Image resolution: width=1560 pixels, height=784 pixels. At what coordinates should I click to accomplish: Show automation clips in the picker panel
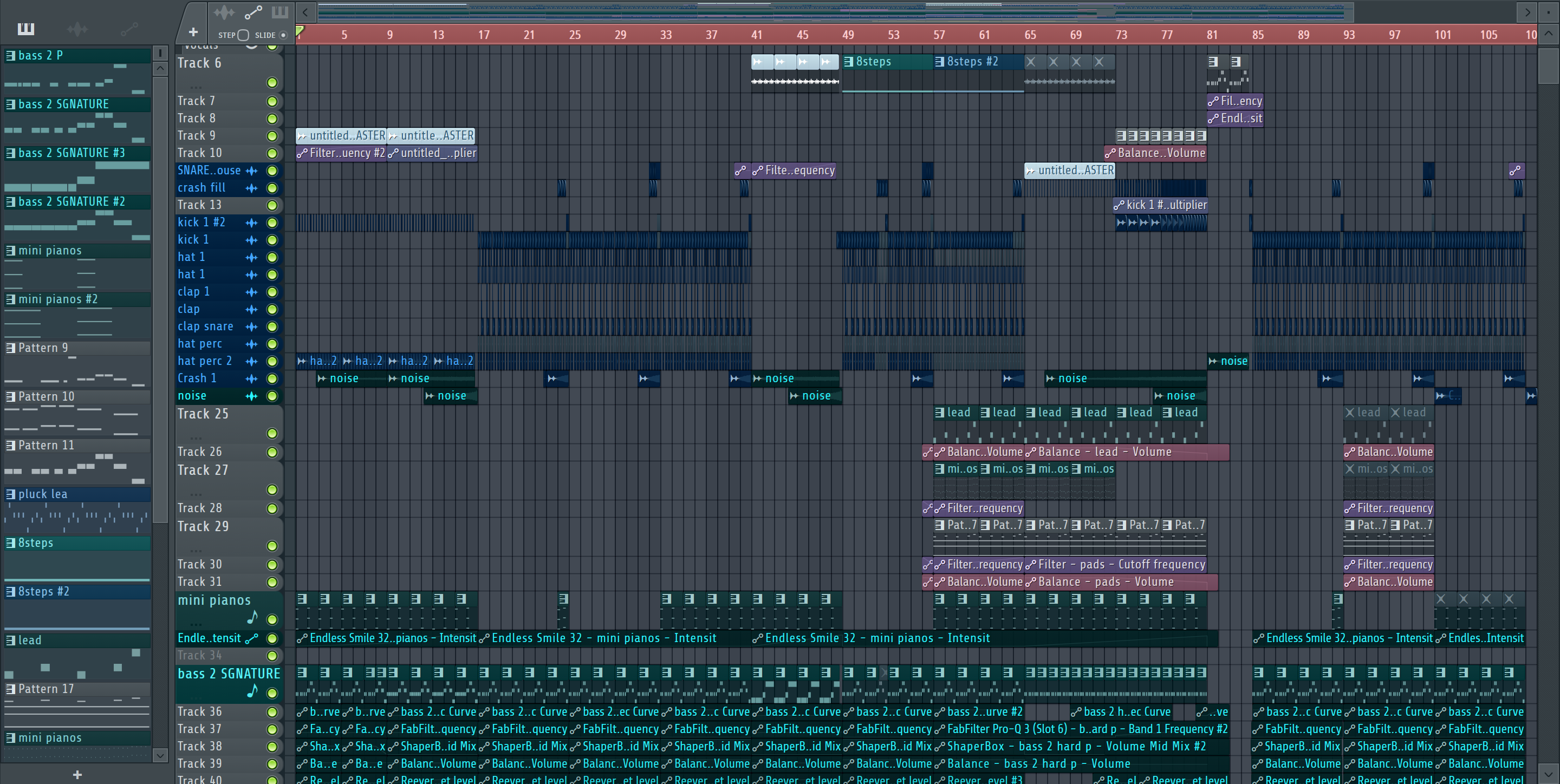point(129,29)
